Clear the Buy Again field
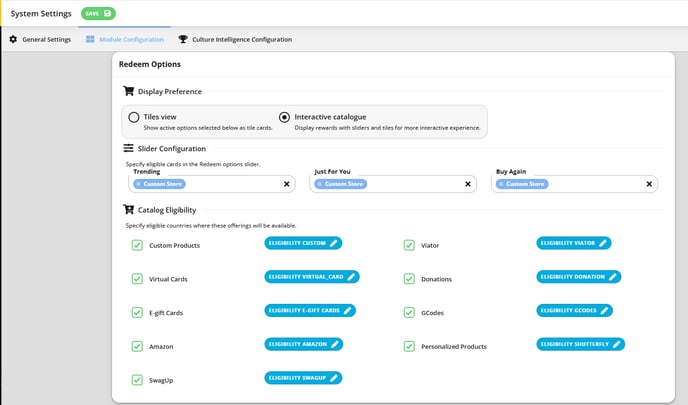The image size is (688, 405). click(x=649, y=184)
